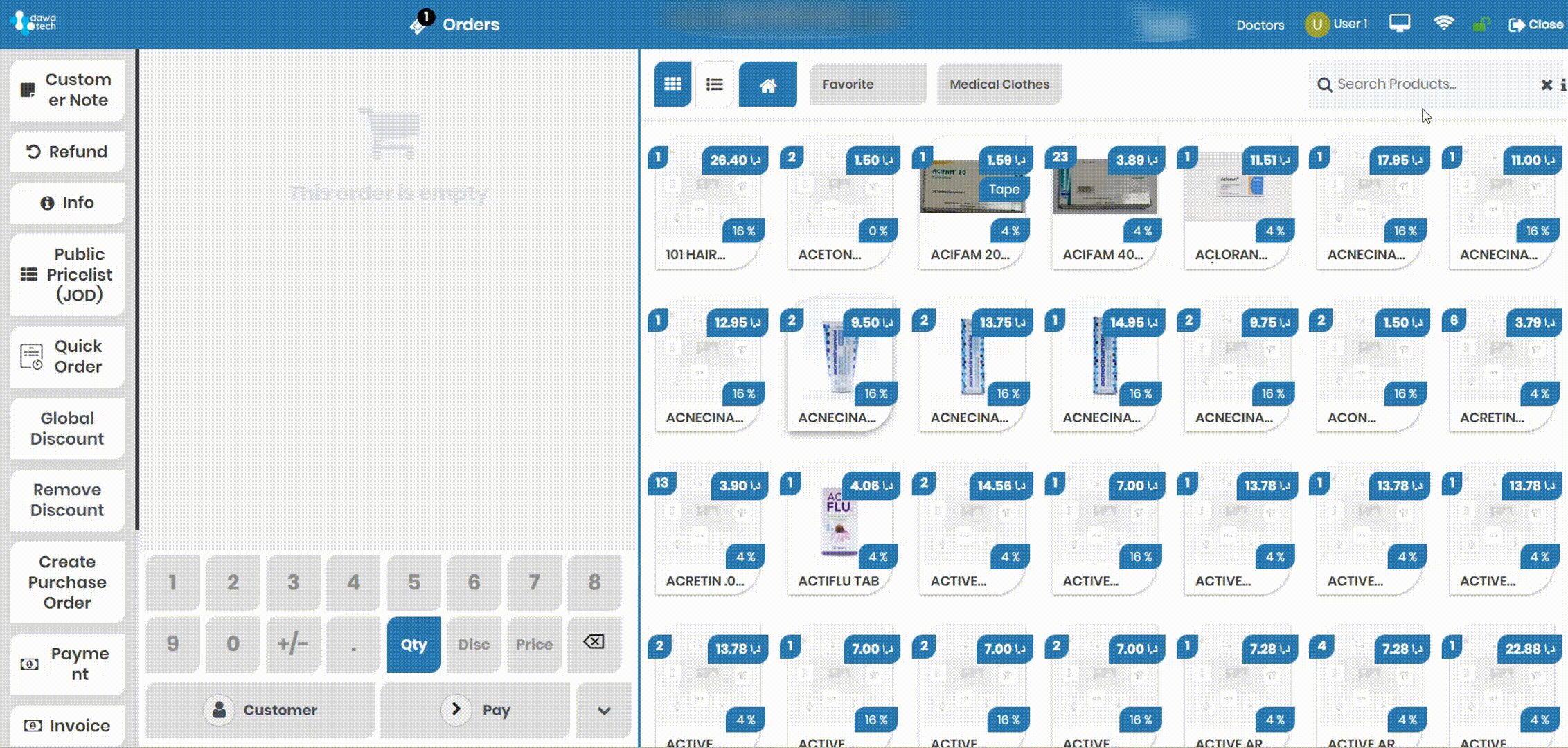Viewport: 1568px width, 748px height.
Task: Apply a Global Discount
Action: pos(67,428)
